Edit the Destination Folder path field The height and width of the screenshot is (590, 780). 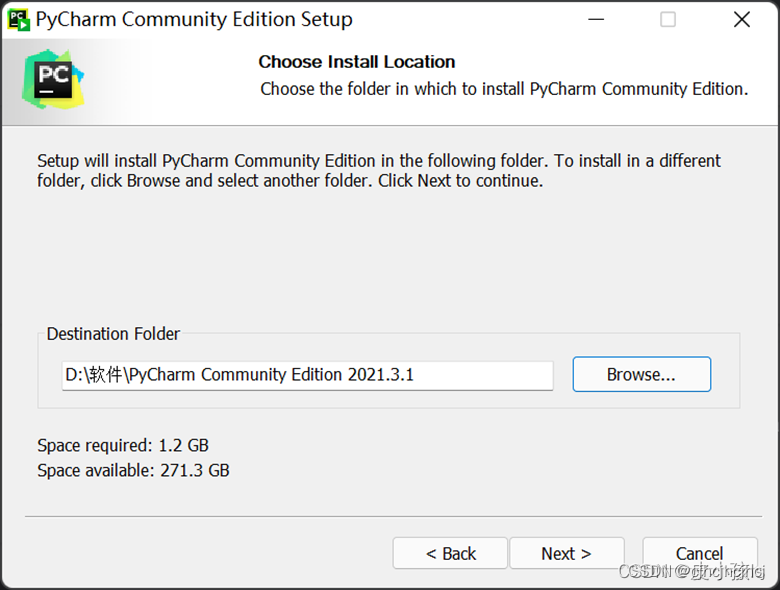(x=307, y=375)
